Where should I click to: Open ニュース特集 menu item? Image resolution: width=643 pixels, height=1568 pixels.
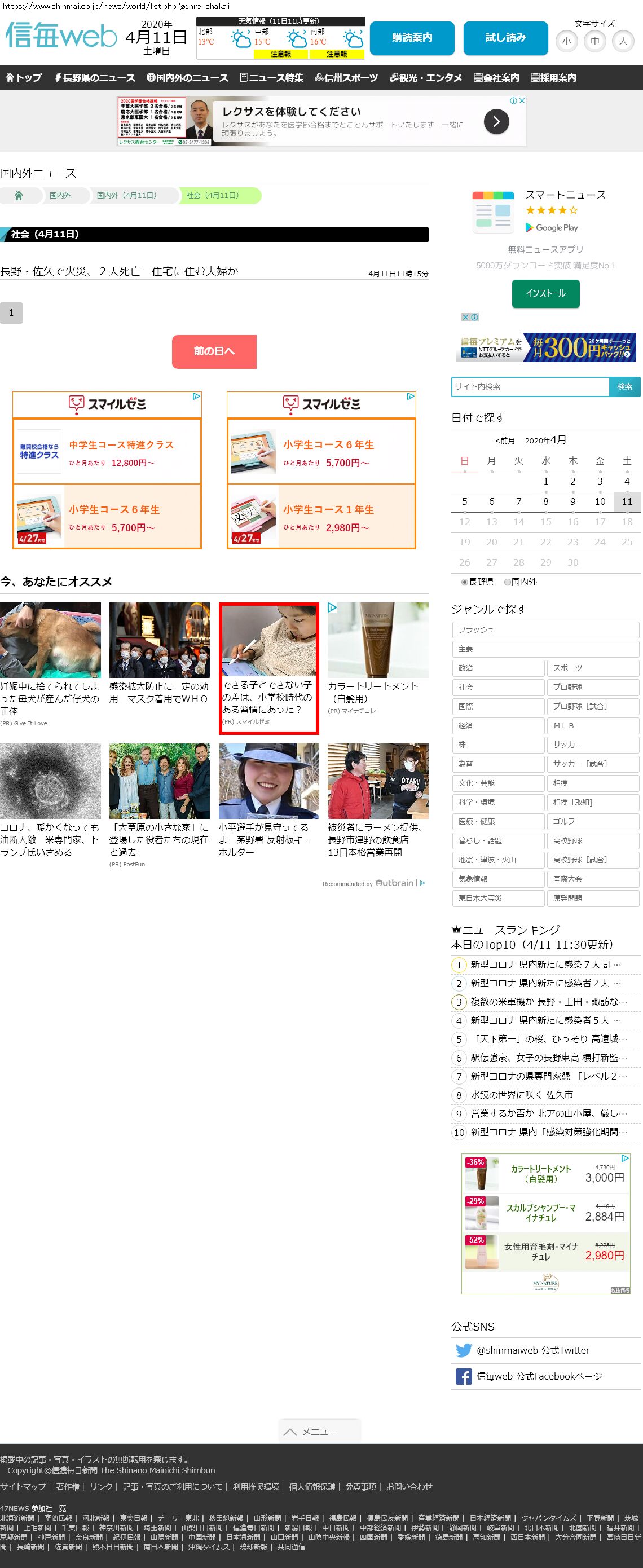coord(271,78)
